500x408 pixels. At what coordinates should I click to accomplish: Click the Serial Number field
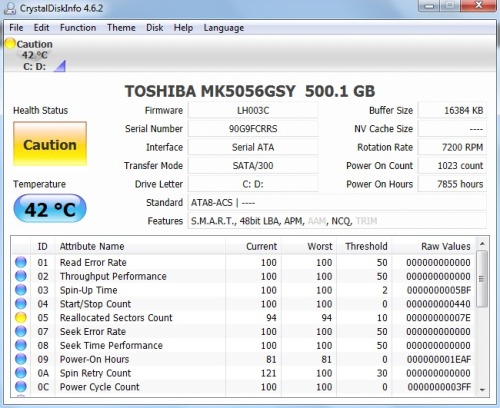[x=253, y=129]
